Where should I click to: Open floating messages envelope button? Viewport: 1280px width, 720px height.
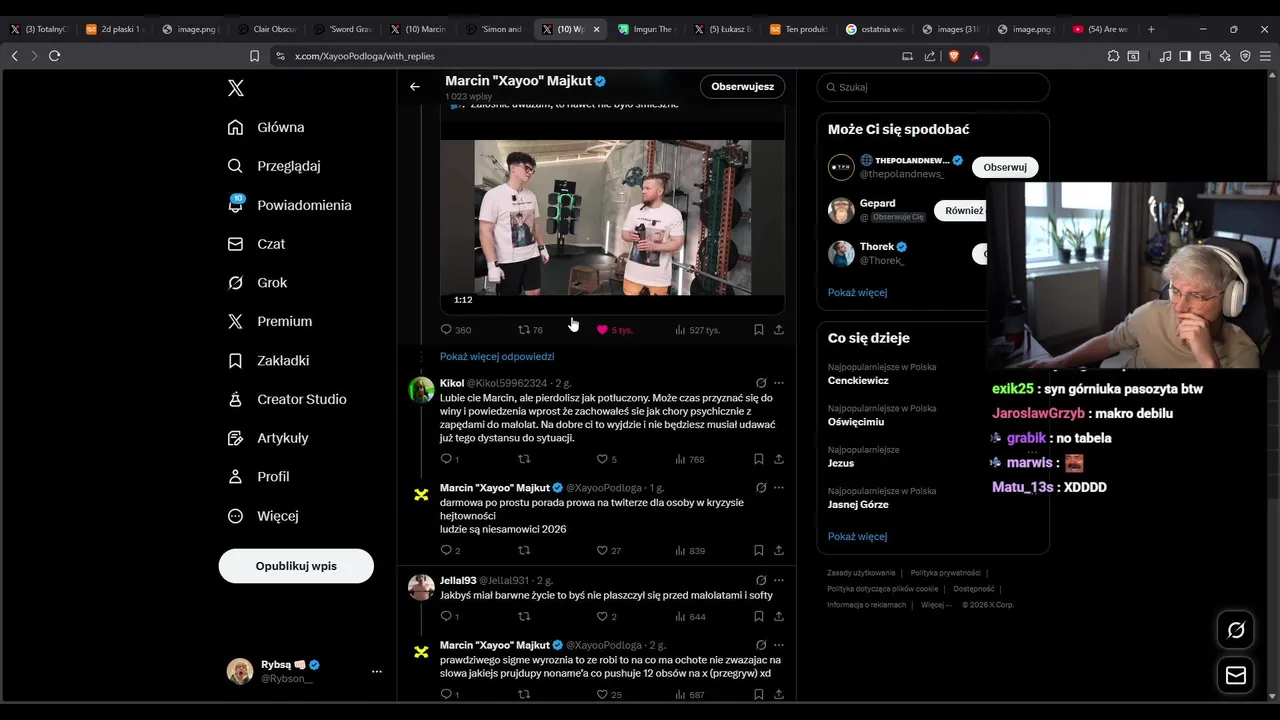tap(1236, 676)
